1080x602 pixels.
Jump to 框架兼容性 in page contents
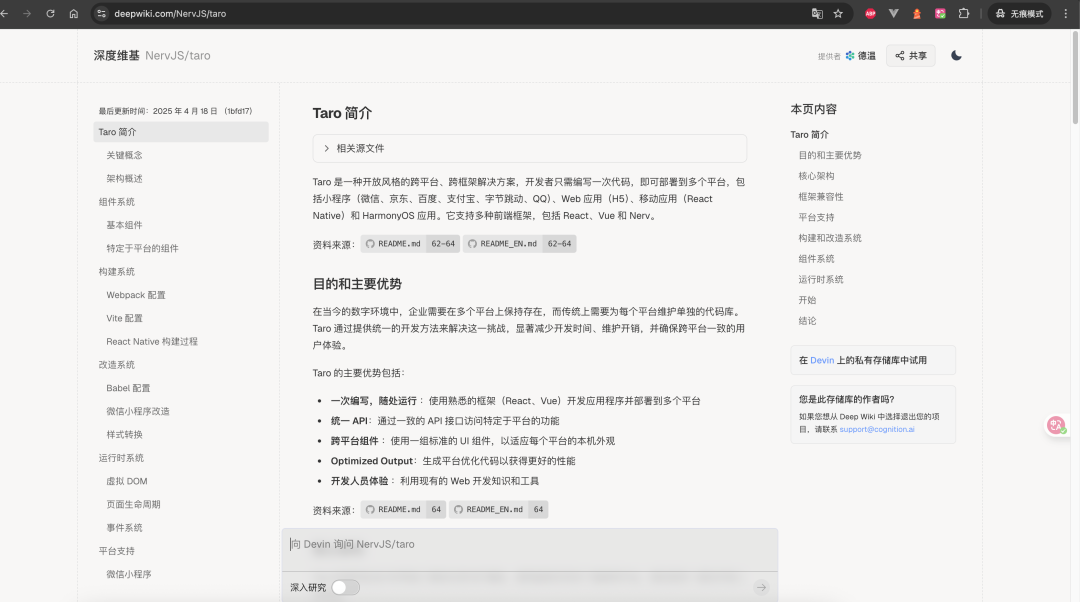(x=820, y=197)
